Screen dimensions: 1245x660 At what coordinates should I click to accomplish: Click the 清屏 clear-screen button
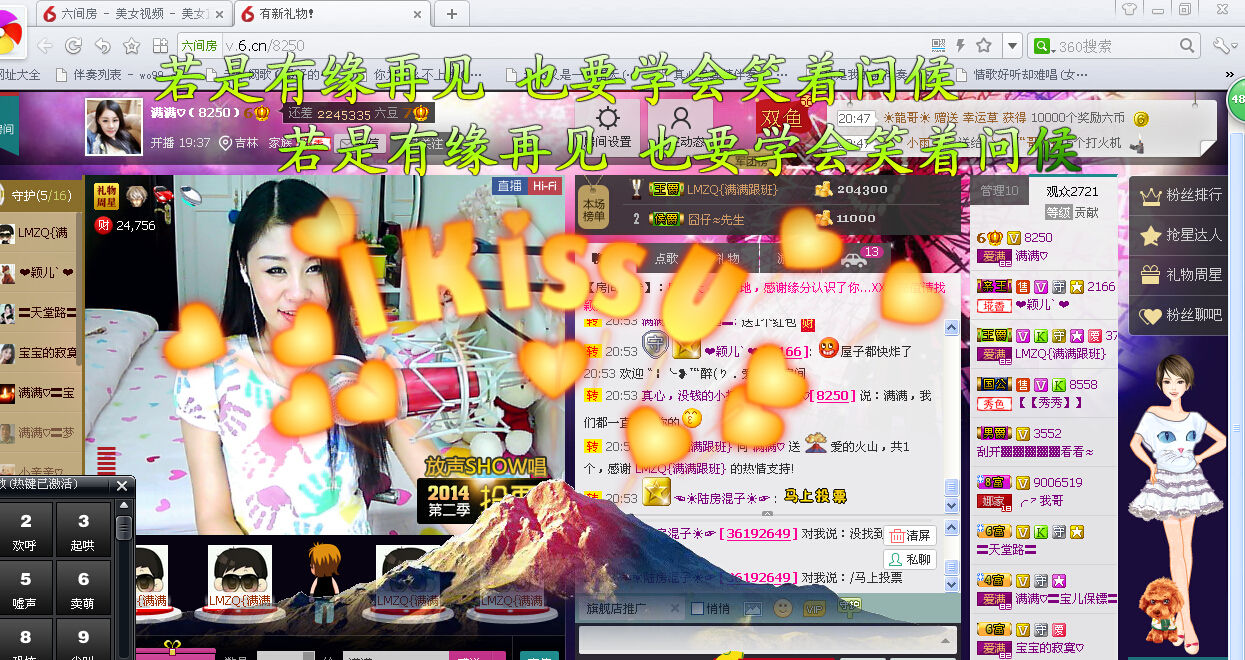(x=910, y=535)
